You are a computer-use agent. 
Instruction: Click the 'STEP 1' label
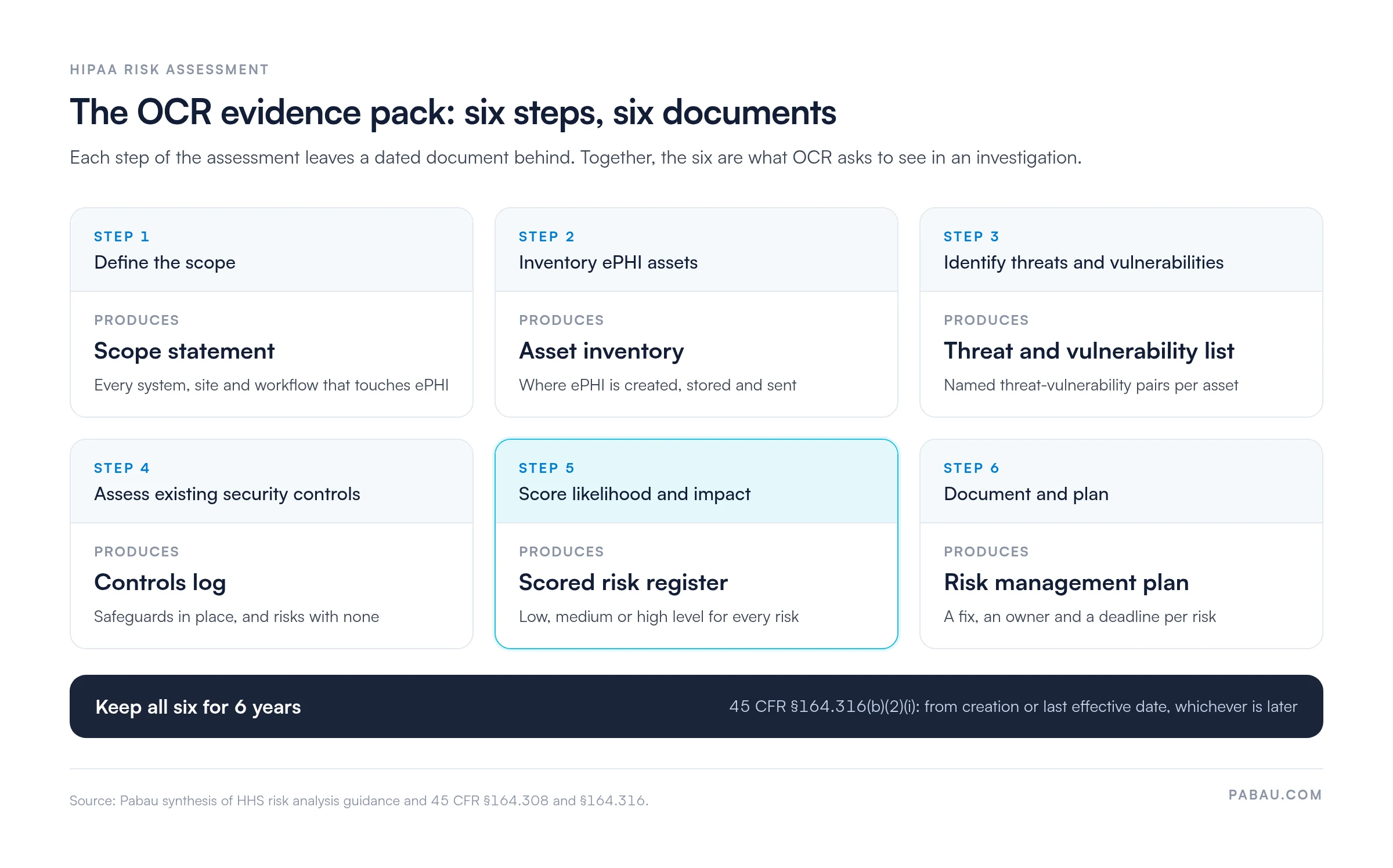tap(122, 237)
